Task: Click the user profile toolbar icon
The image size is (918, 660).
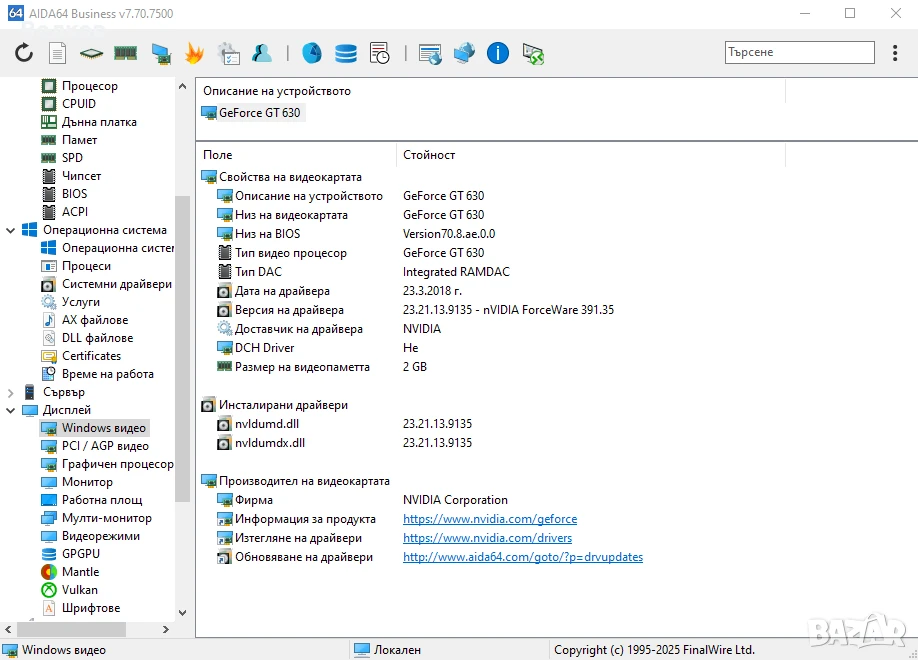Action: click(262, 53)
